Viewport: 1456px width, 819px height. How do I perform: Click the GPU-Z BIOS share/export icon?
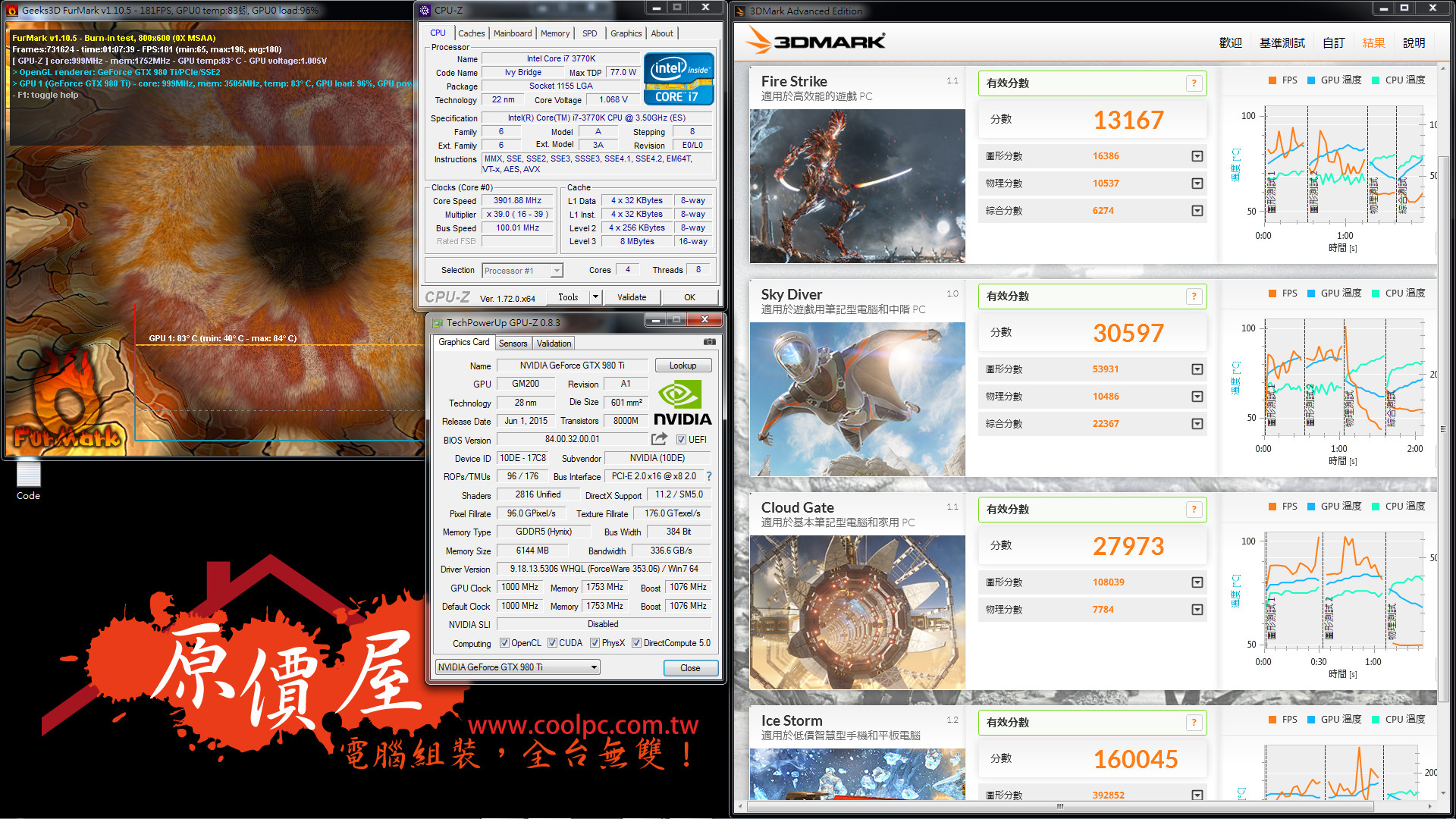click(x=659, y=439)
